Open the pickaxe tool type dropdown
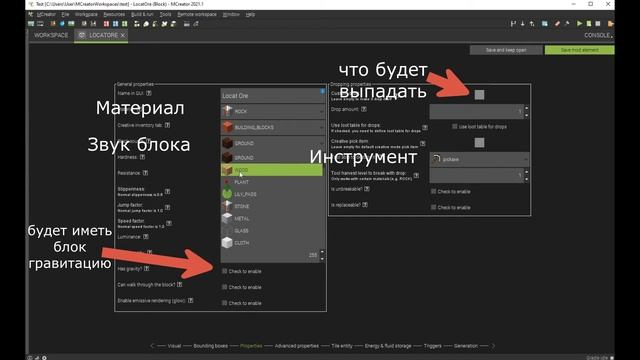Screen dimensions: 640x360 coord(480,159)
